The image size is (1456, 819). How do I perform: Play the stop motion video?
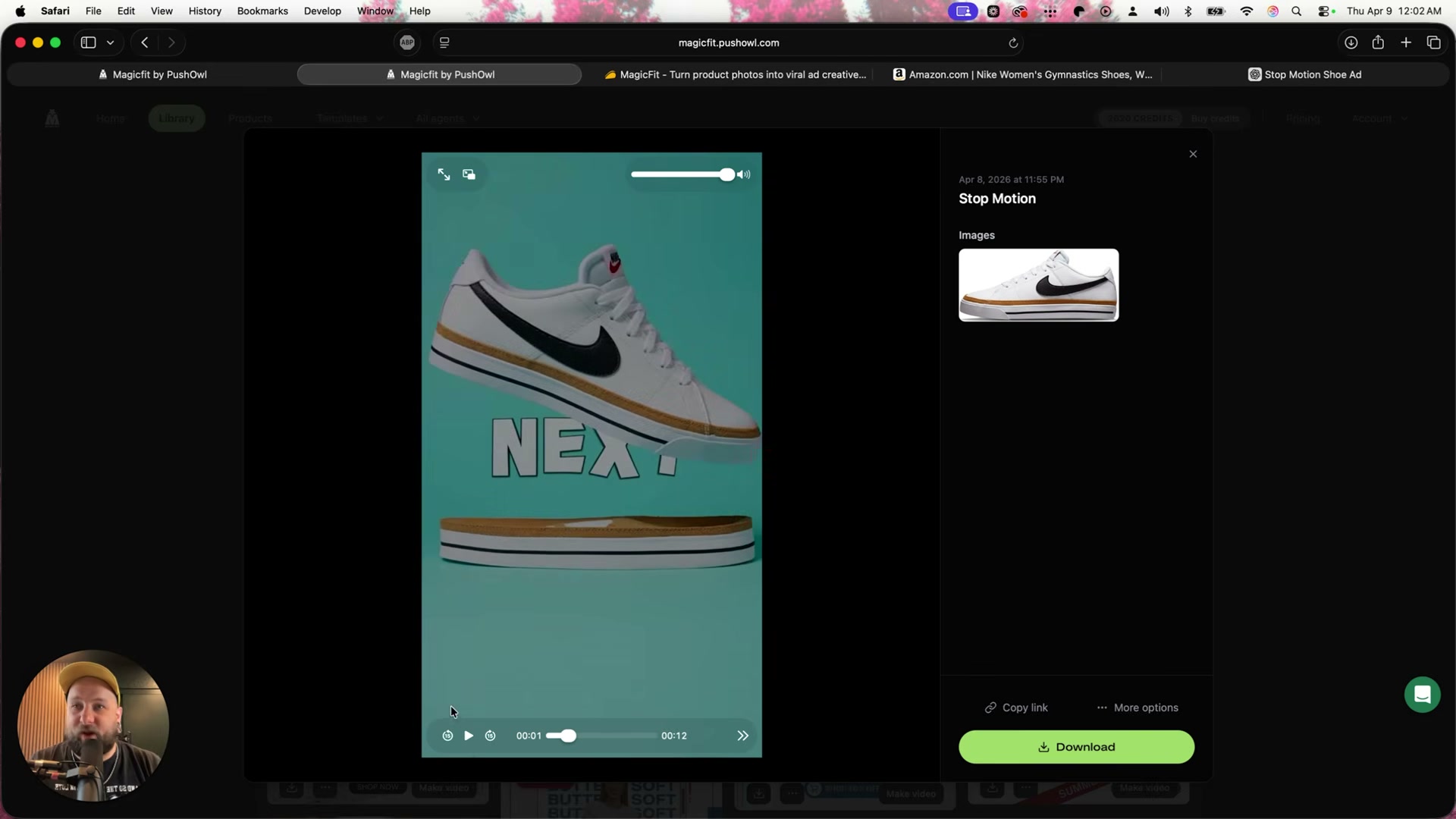pos(468,735)
